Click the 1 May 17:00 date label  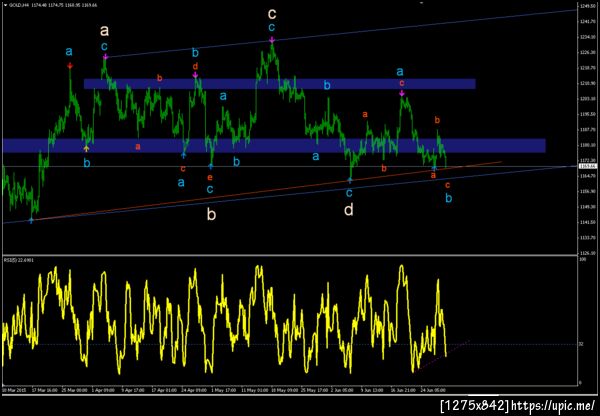[x=223, y=390]
